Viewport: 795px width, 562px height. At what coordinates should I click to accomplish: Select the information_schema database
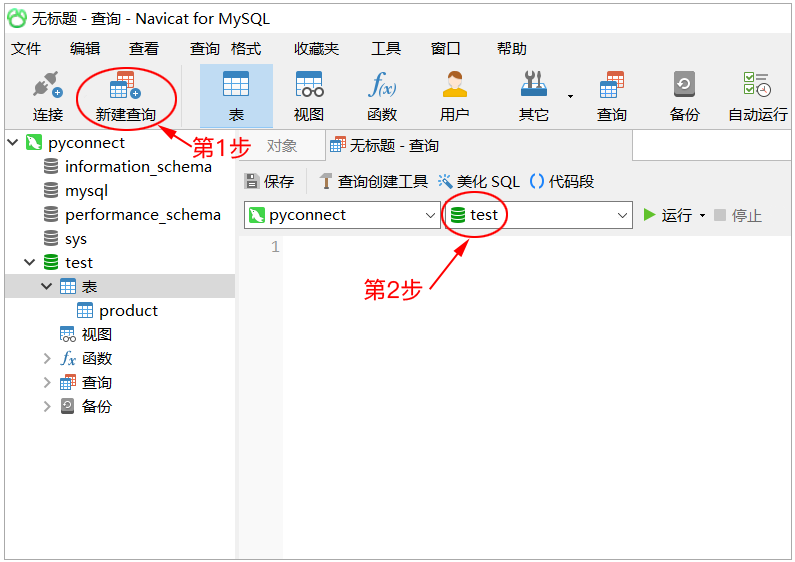pyautogui.click(x=138, y=166)
